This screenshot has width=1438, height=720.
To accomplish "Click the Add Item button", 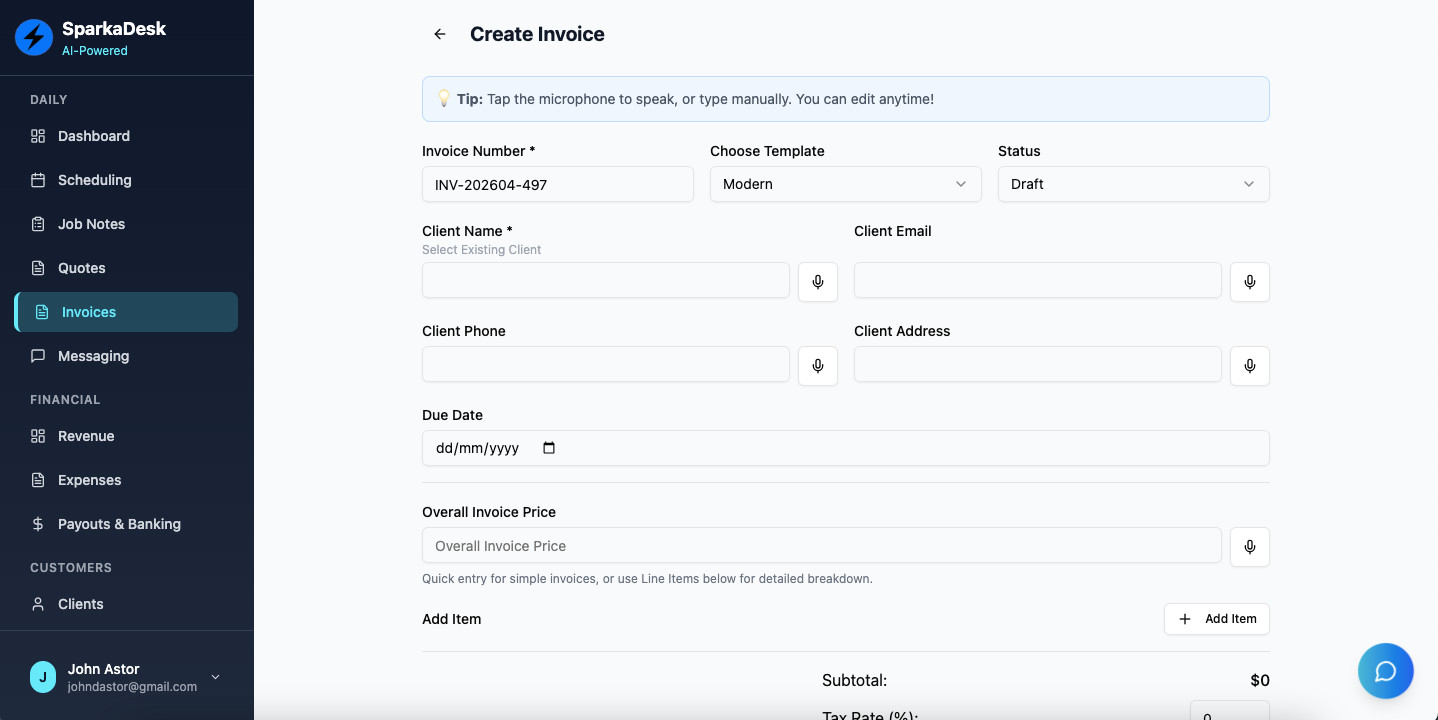I will pyautogui.click(x=1217, y=619).
